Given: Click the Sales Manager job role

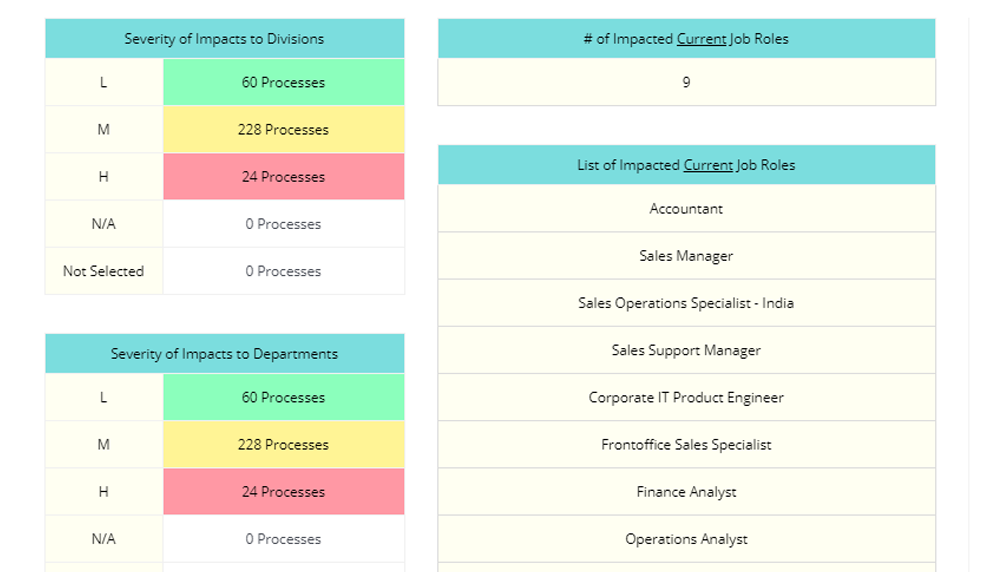Looking at the screenshot, I should 686,256.
